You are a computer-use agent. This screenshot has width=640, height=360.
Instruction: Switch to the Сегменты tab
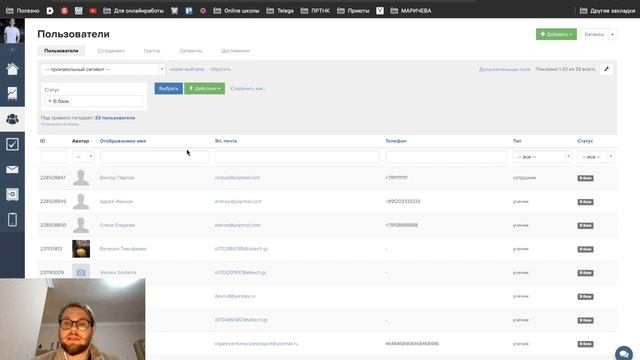pos(191,51)
